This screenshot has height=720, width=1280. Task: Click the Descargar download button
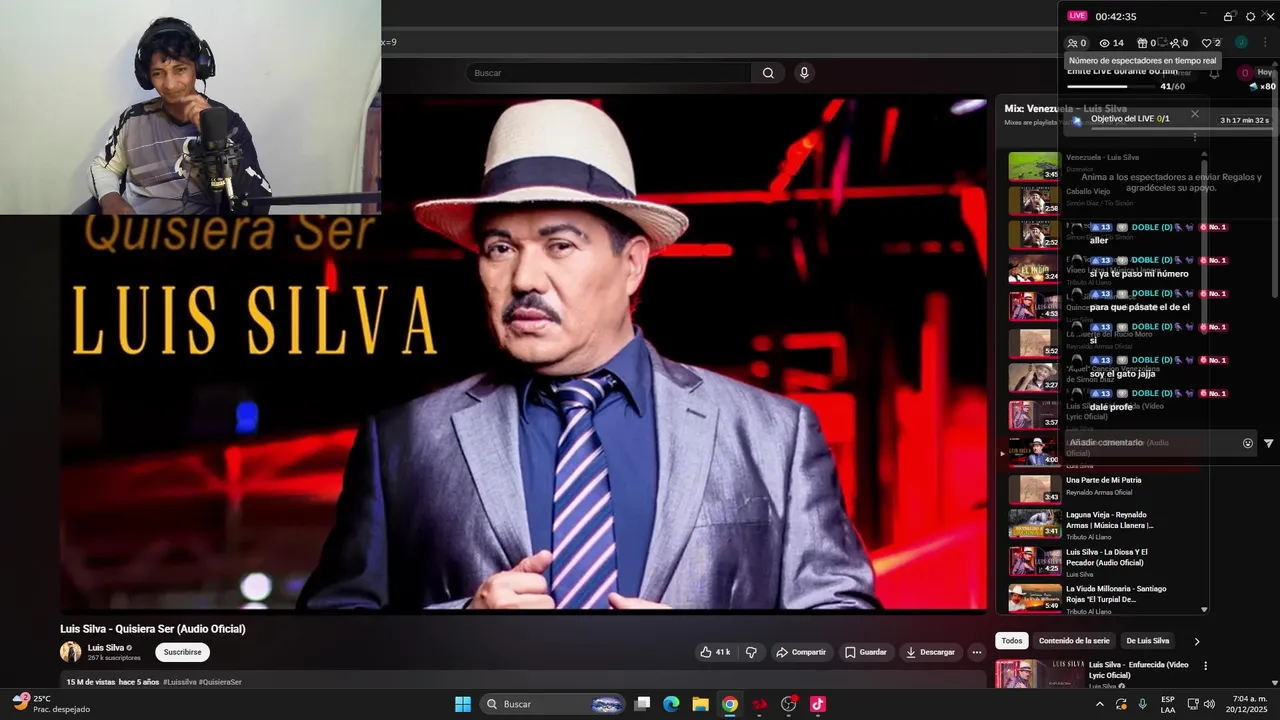tap(930, 652)
